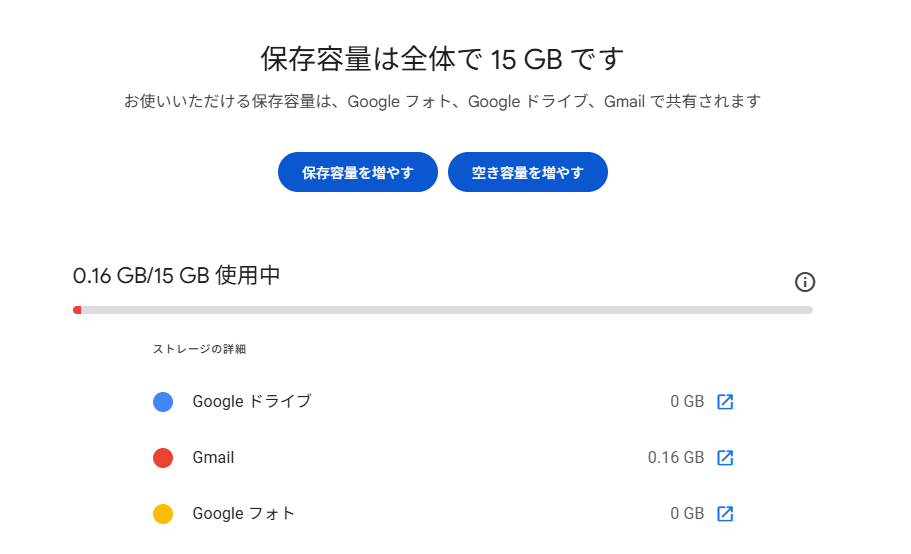Click the ストレージの詳細 section label
This screenshot has height=554, width=911.
(199, 350)
